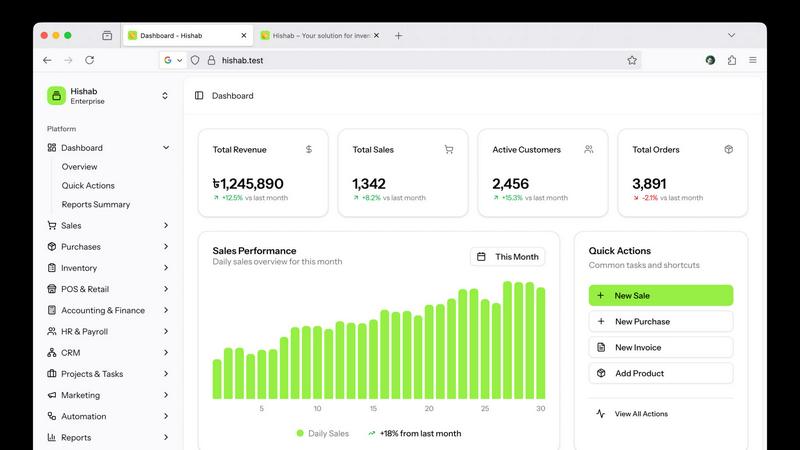Select Projects & Tasks in sidebar

[x=108, y=374]
